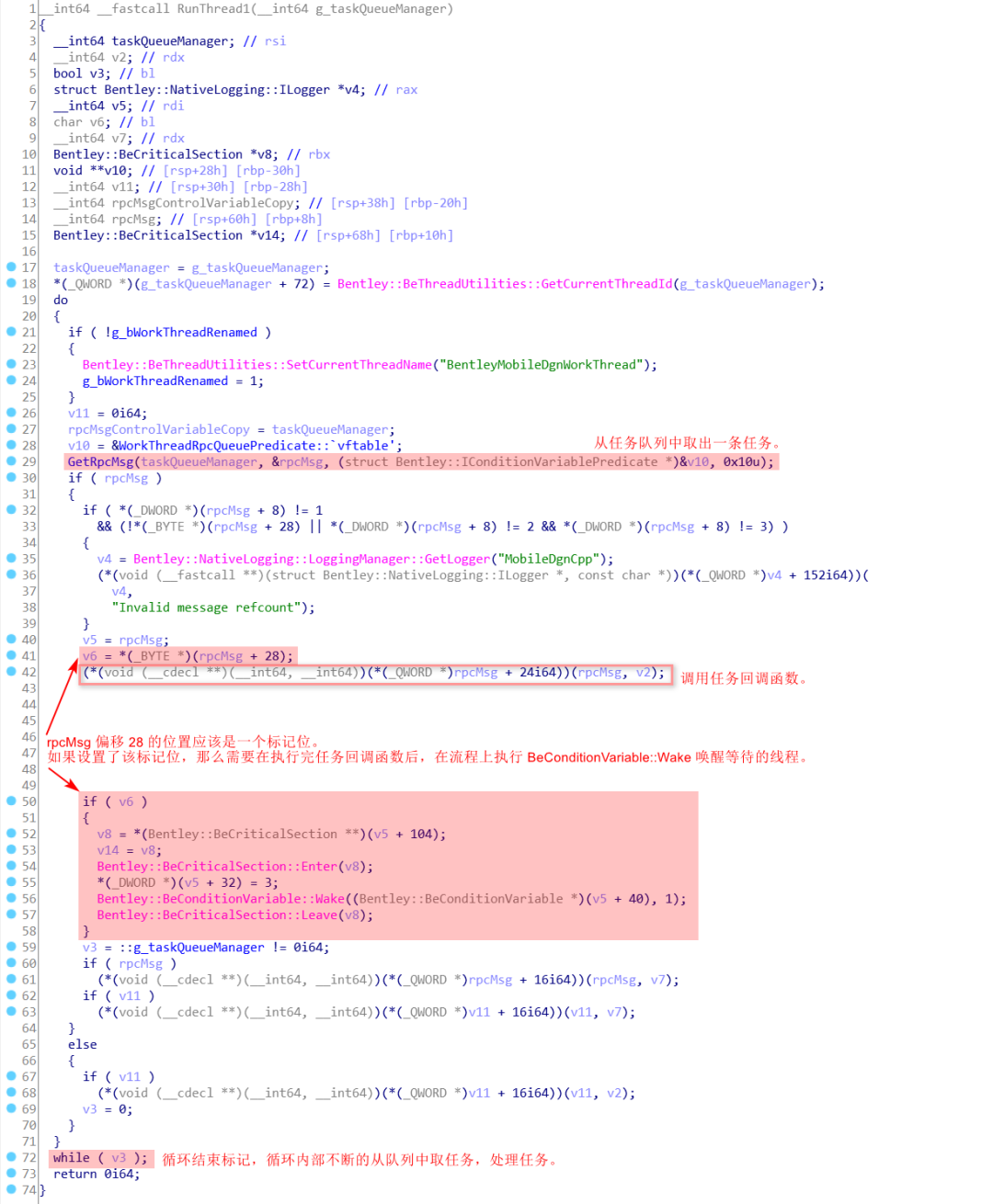
Task: Click the blue marker beside line 67
Action: click(x=11, y=1076)
